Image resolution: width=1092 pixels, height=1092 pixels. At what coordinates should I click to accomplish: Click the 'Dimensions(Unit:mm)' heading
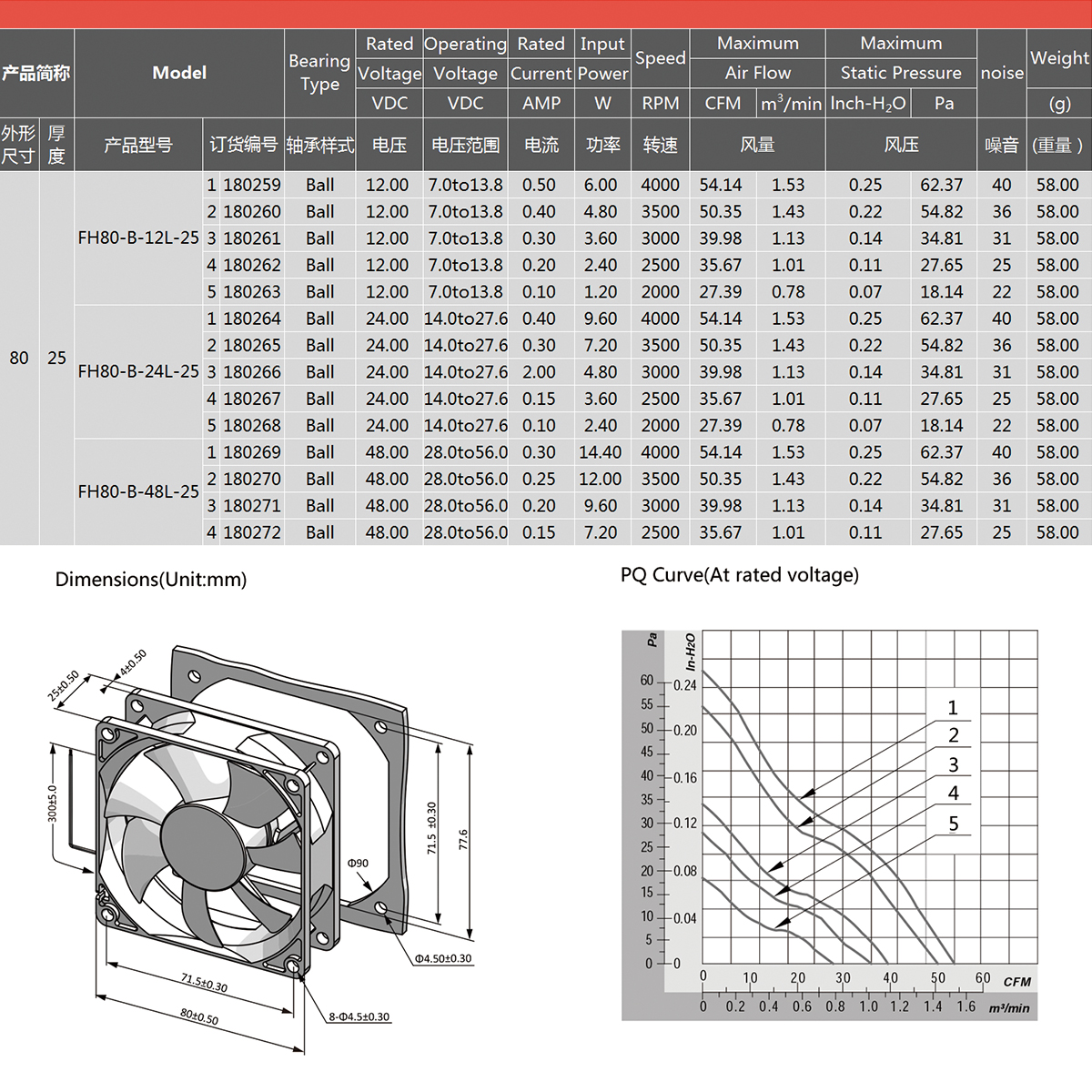[x=151, y=580]
